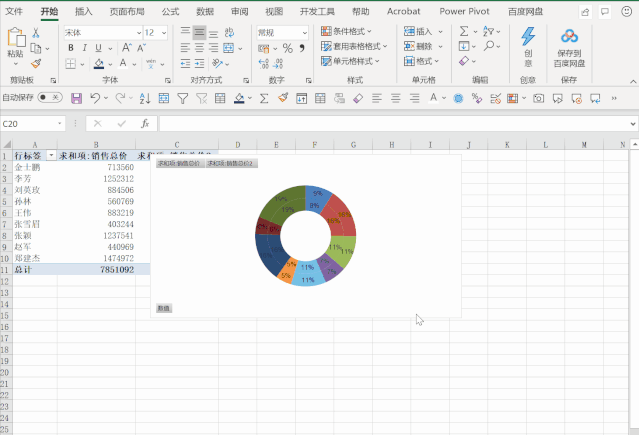The image size is (639, 435).
Task: Decrease decimal places
Action: (x=278, y=63)
